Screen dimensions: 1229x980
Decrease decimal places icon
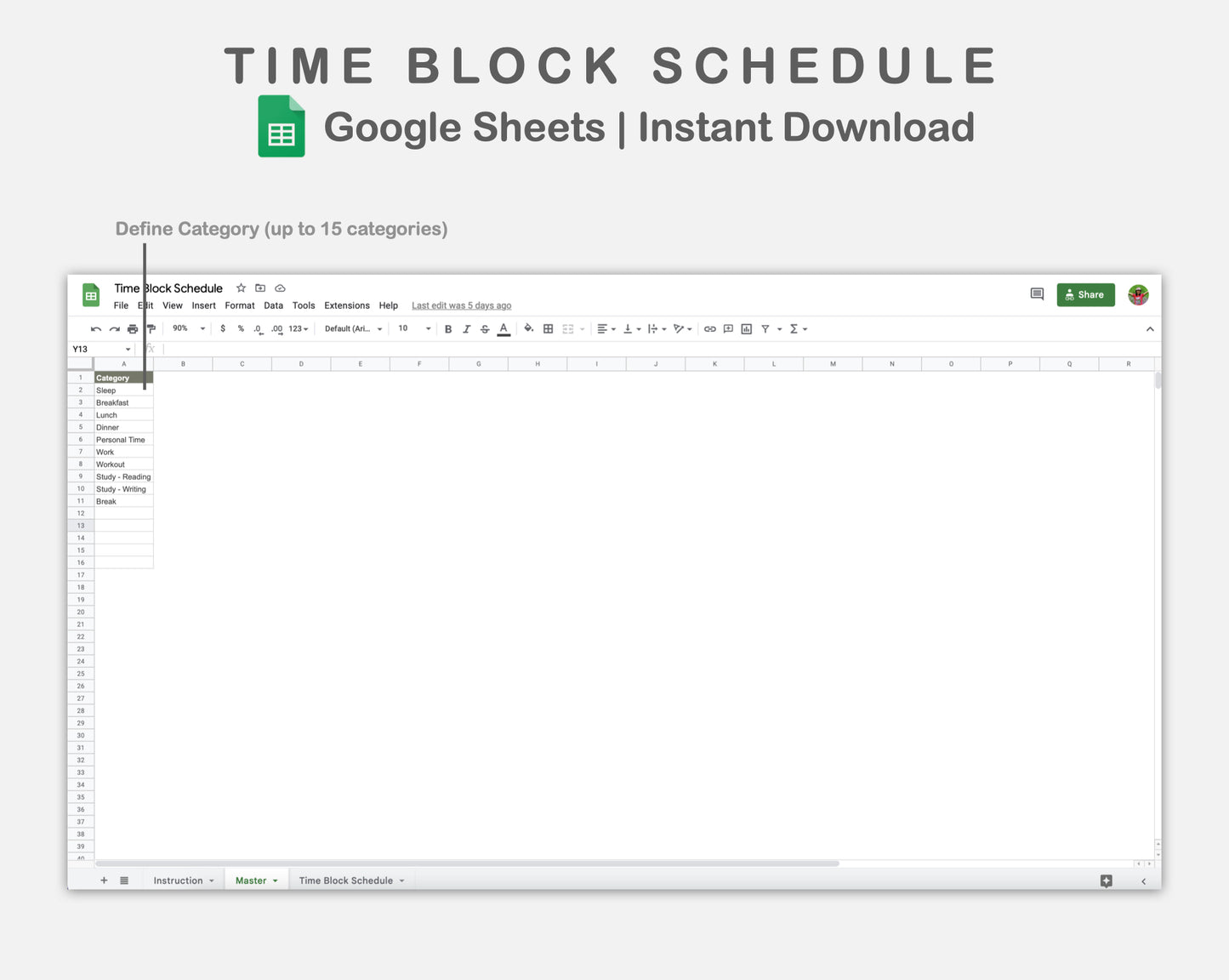258,329
